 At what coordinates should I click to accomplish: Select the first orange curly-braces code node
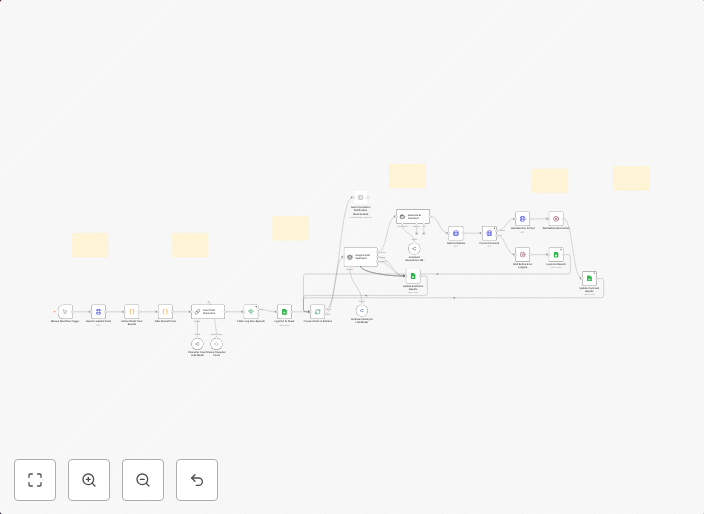pyautogui.click(x=132, y=312)
